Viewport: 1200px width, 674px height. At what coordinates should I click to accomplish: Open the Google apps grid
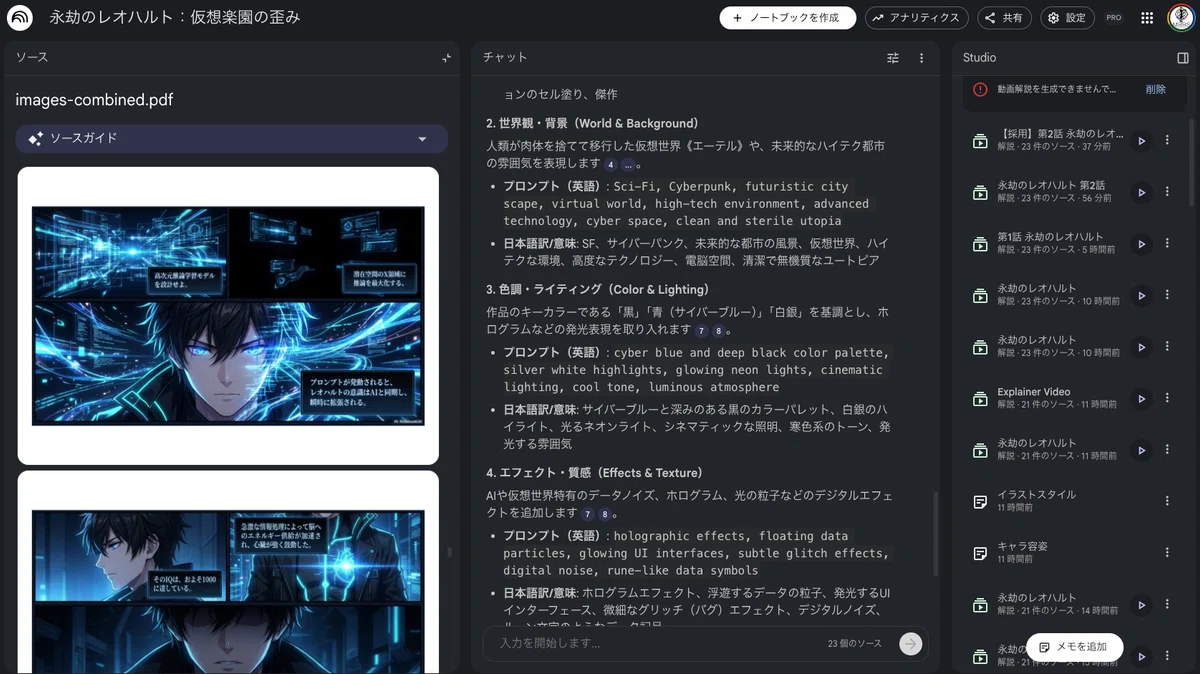[x=1147, y=18]
